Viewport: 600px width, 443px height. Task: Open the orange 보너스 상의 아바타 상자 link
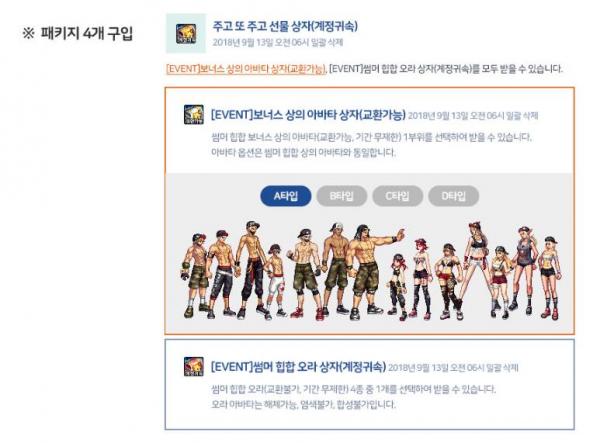246,69
